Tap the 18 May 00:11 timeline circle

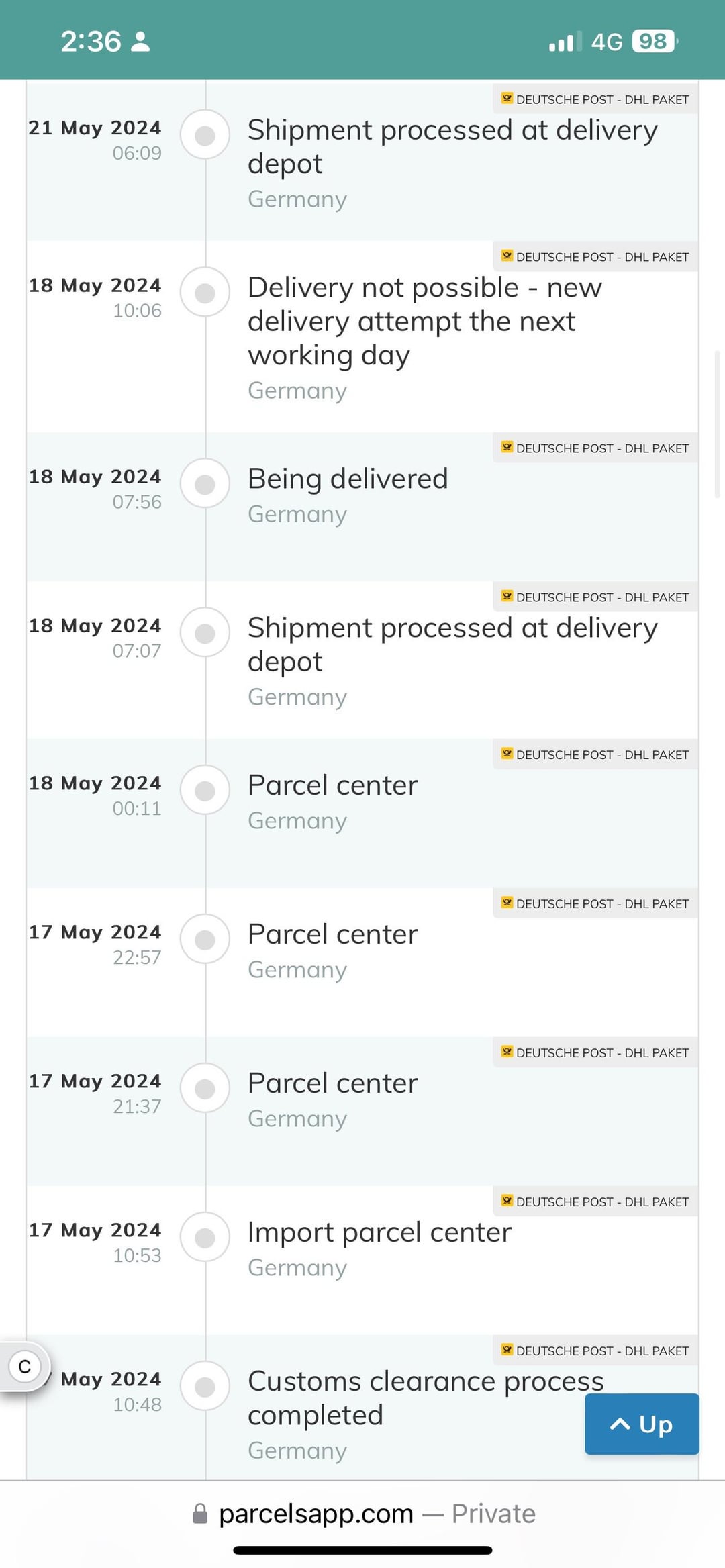click(205, 791)
